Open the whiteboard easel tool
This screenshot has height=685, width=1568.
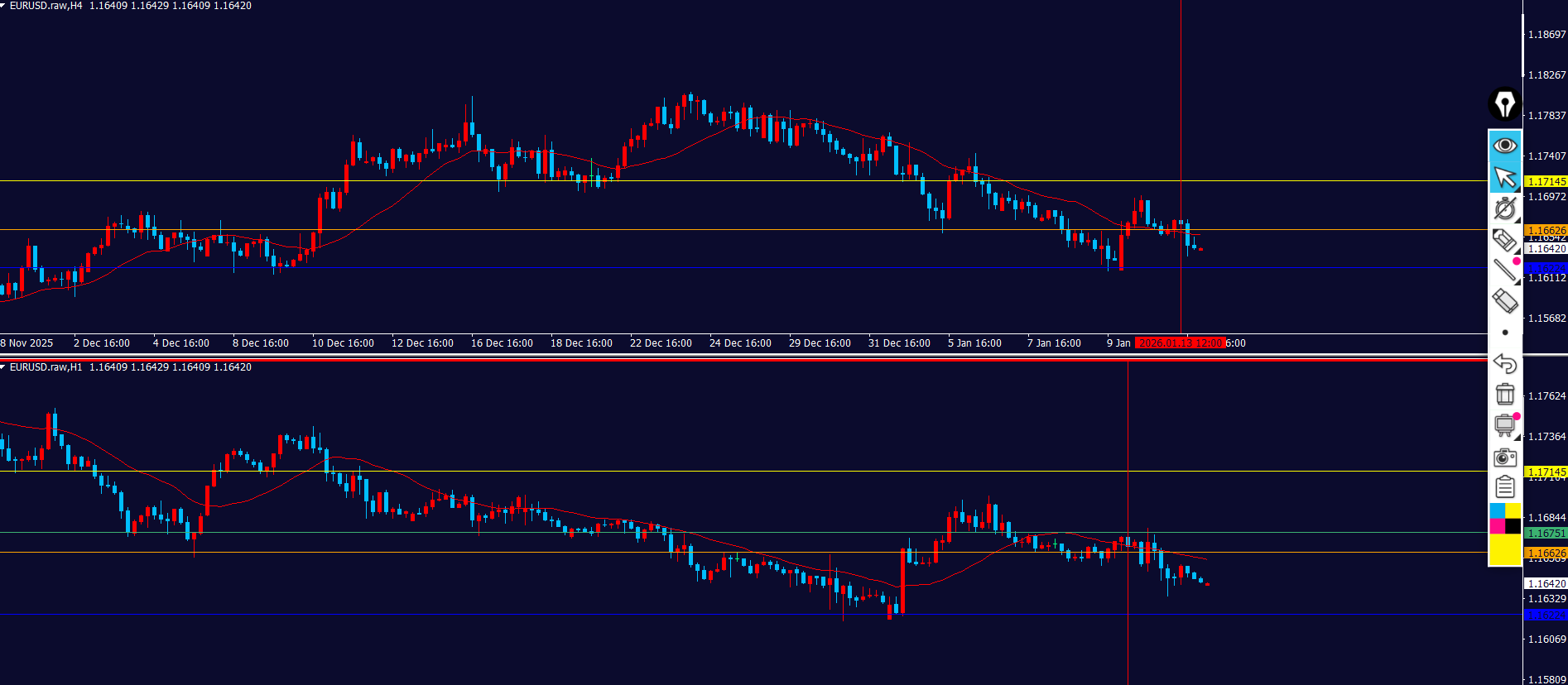point(1504,425)
